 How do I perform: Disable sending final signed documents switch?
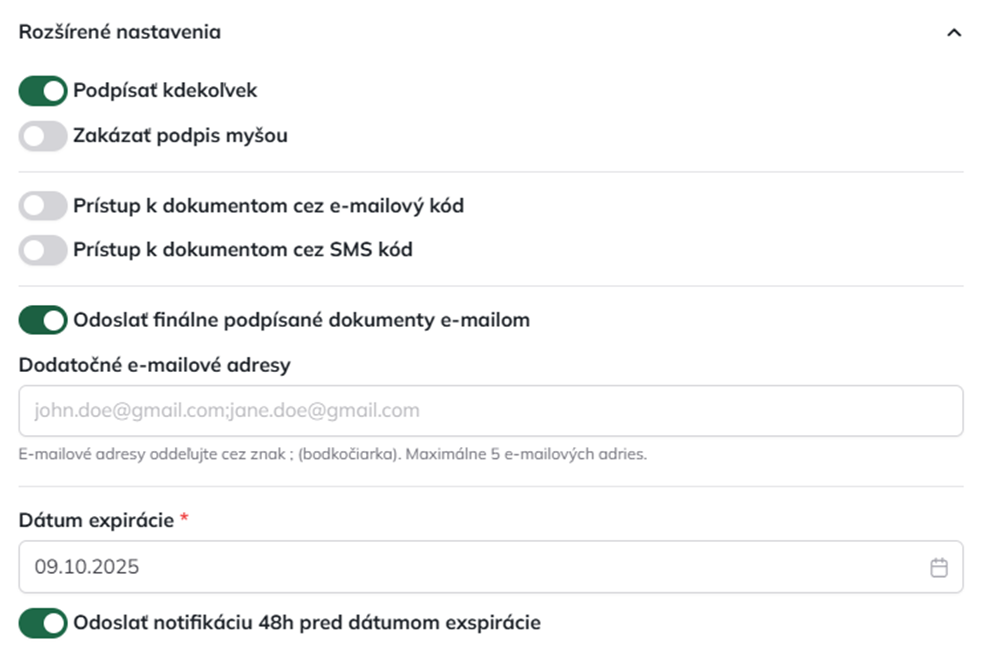pyautogui.click(x=43, y=320)
